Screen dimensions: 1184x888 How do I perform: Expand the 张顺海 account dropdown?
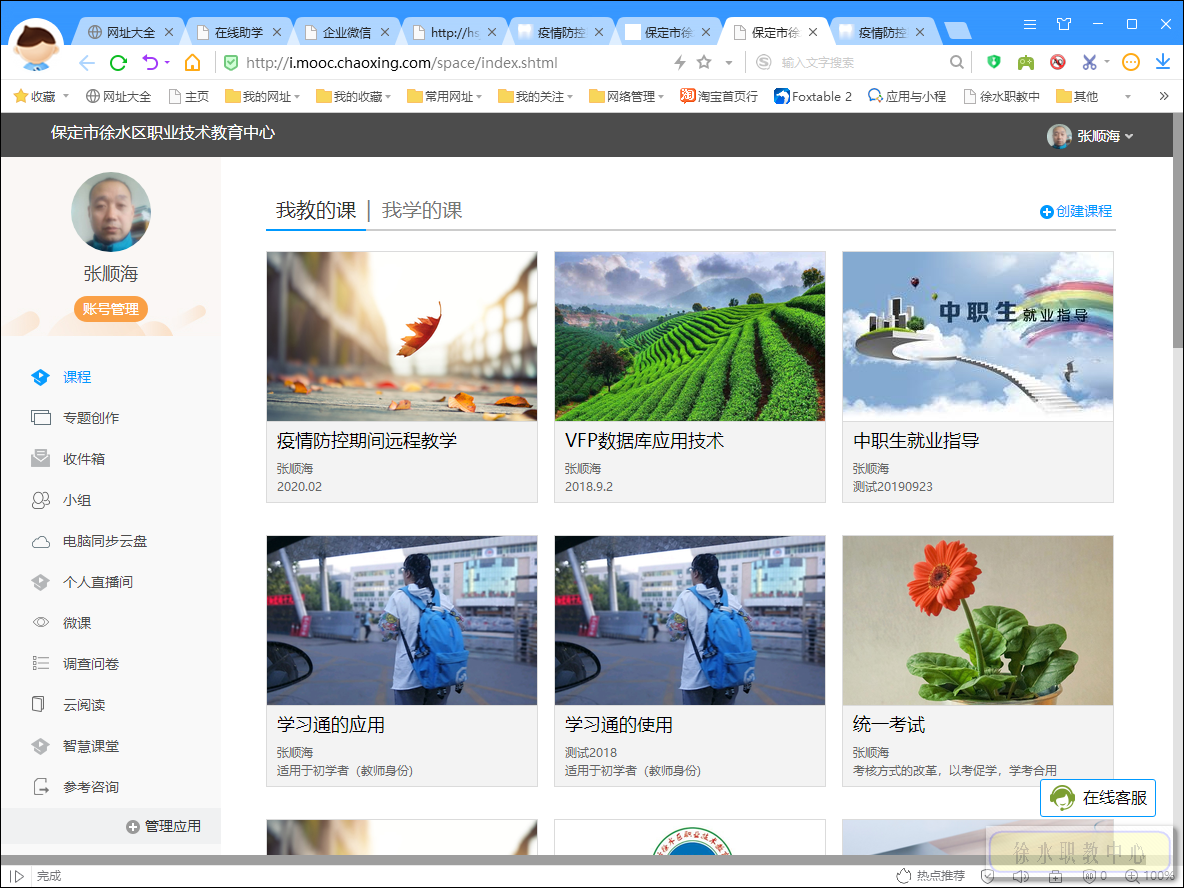pyautogui.click(x=1099, y=136)
